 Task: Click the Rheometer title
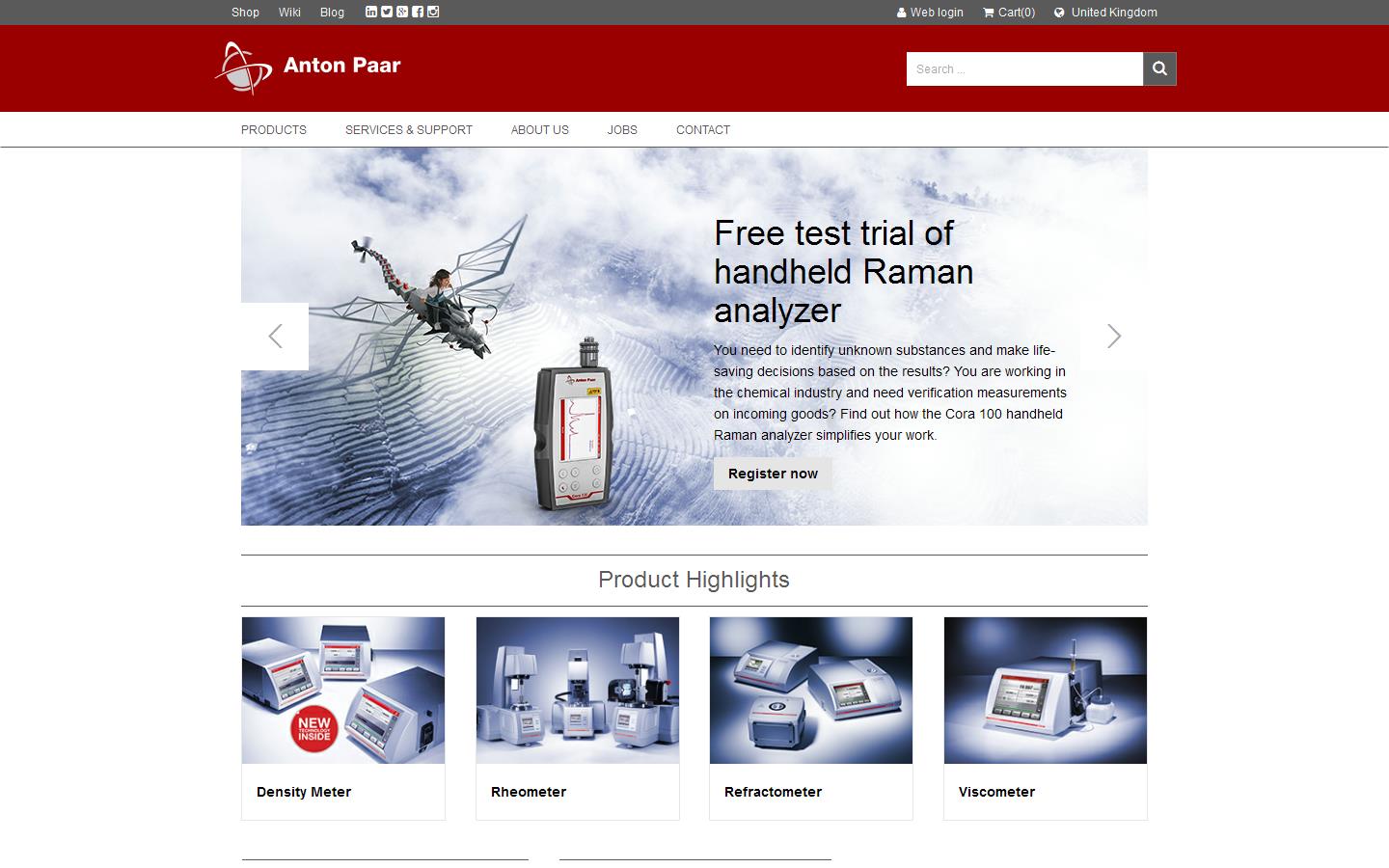(529, 792)
